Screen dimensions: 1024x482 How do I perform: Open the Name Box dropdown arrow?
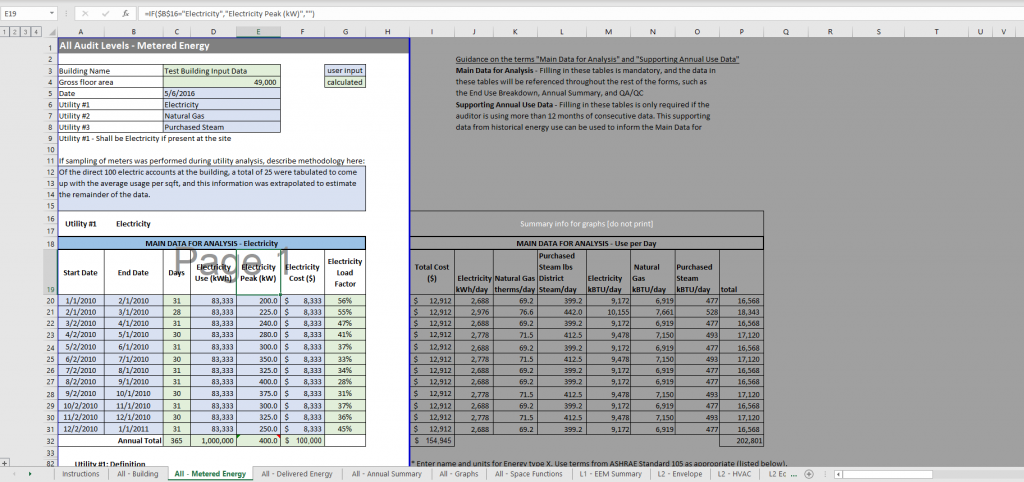[x=52, y=13]
